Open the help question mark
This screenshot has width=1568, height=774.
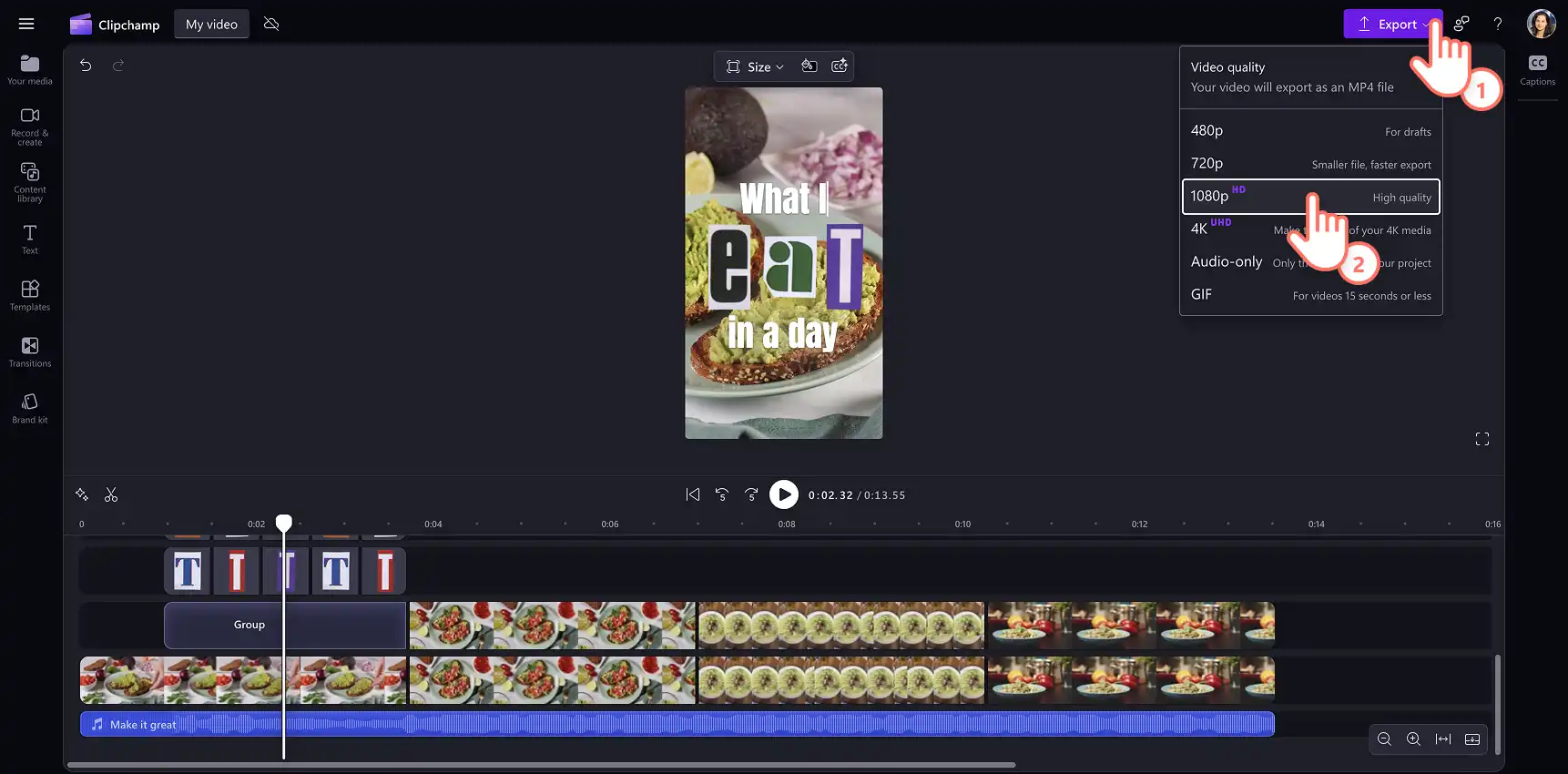tap(1498, 24)
